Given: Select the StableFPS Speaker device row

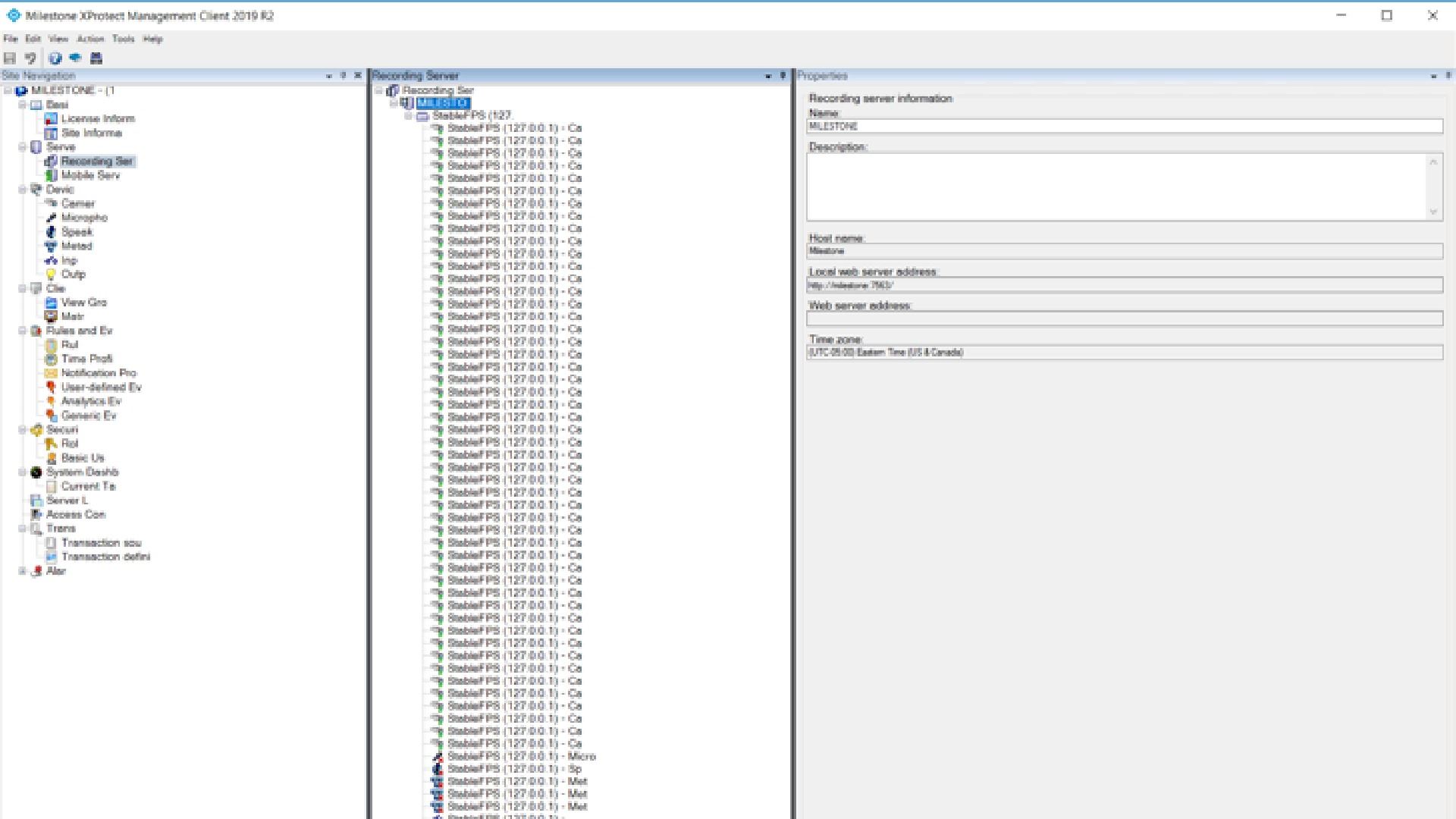Looking at the screenshot, I should click(513, 769).
